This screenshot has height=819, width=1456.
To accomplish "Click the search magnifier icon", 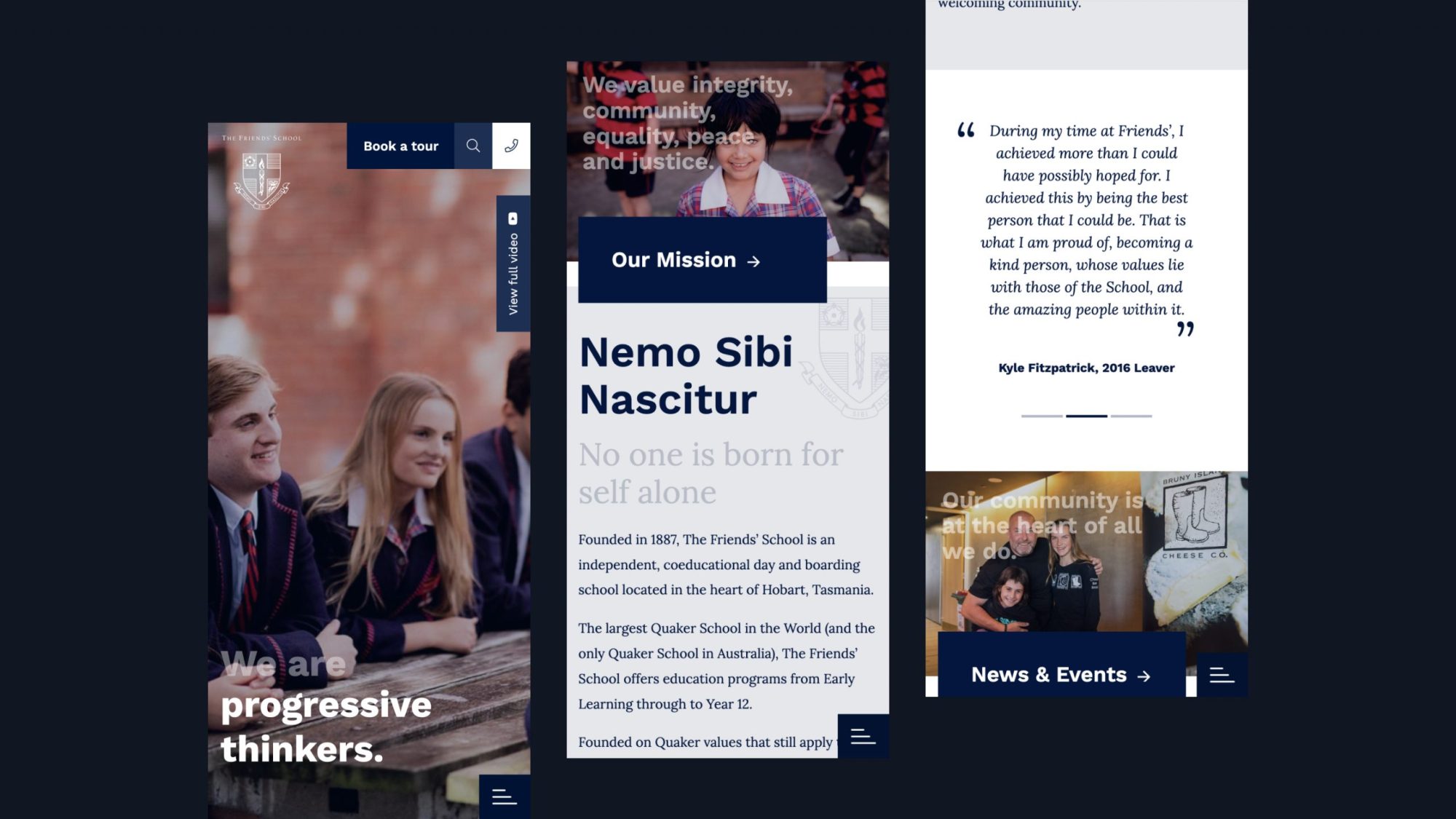I will click(x=473, y=146).
